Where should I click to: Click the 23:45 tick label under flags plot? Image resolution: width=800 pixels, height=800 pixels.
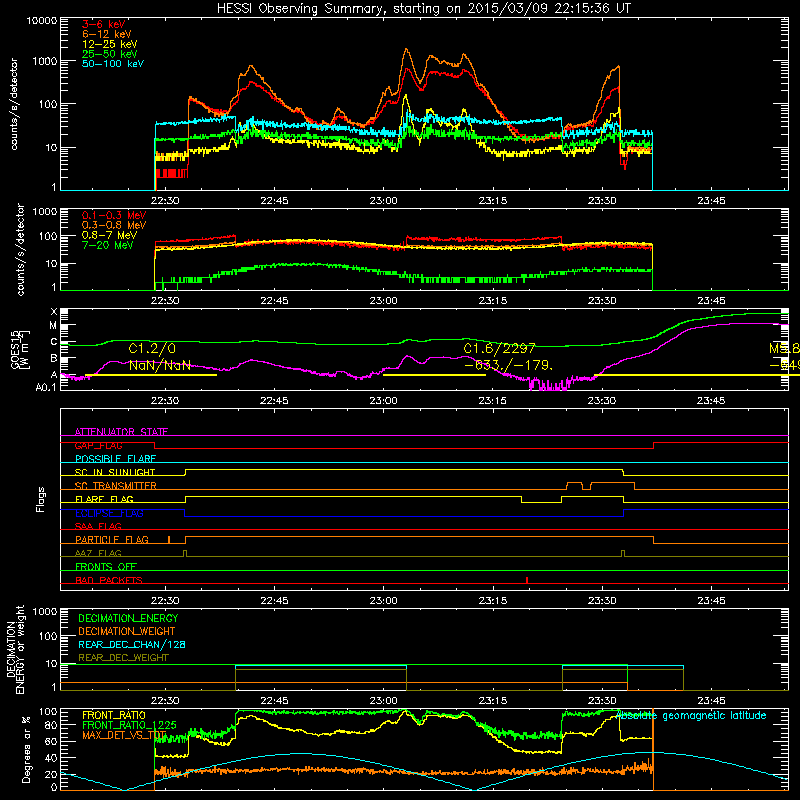pos(711,601)
